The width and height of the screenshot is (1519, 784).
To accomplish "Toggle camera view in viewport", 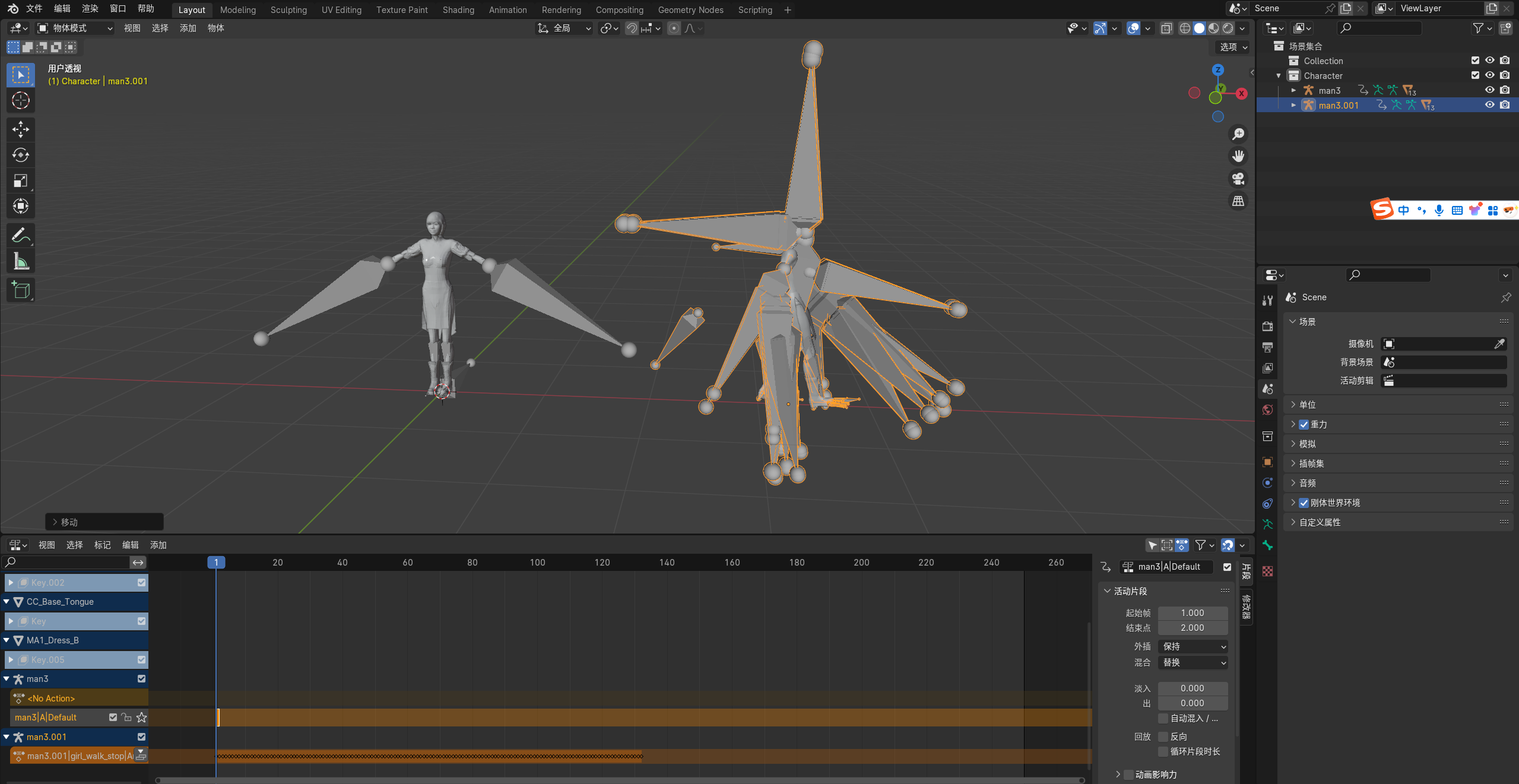I will (1238, 179).
